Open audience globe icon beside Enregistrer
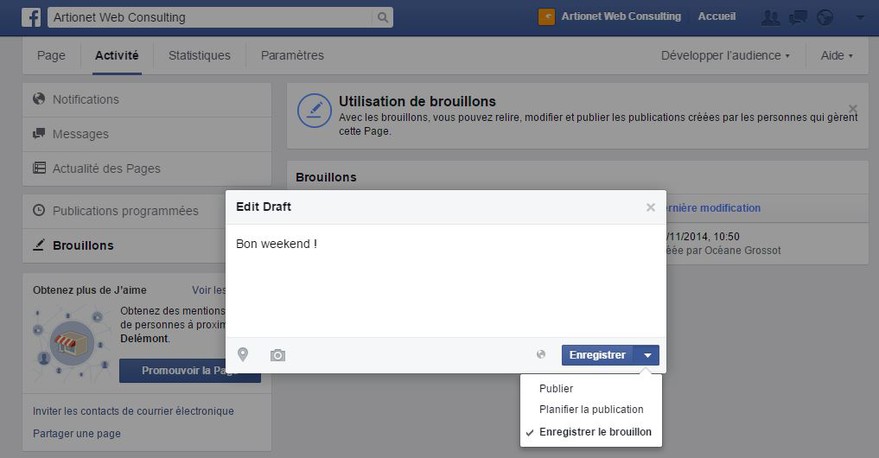 541,354
